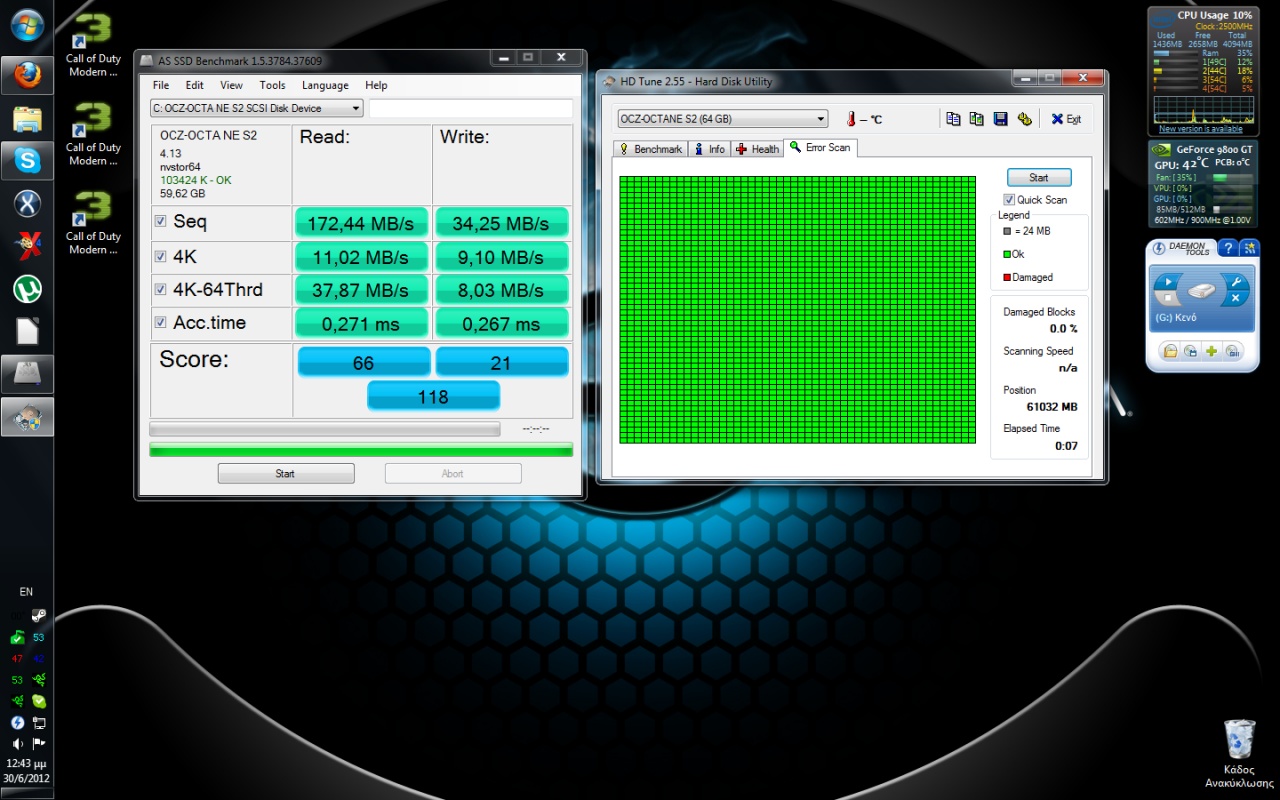The width and height of the screenshot is (1280, 800).
Task: Click '61032 MB' position value in HD Tune
Action: [x=1052, y=407]
